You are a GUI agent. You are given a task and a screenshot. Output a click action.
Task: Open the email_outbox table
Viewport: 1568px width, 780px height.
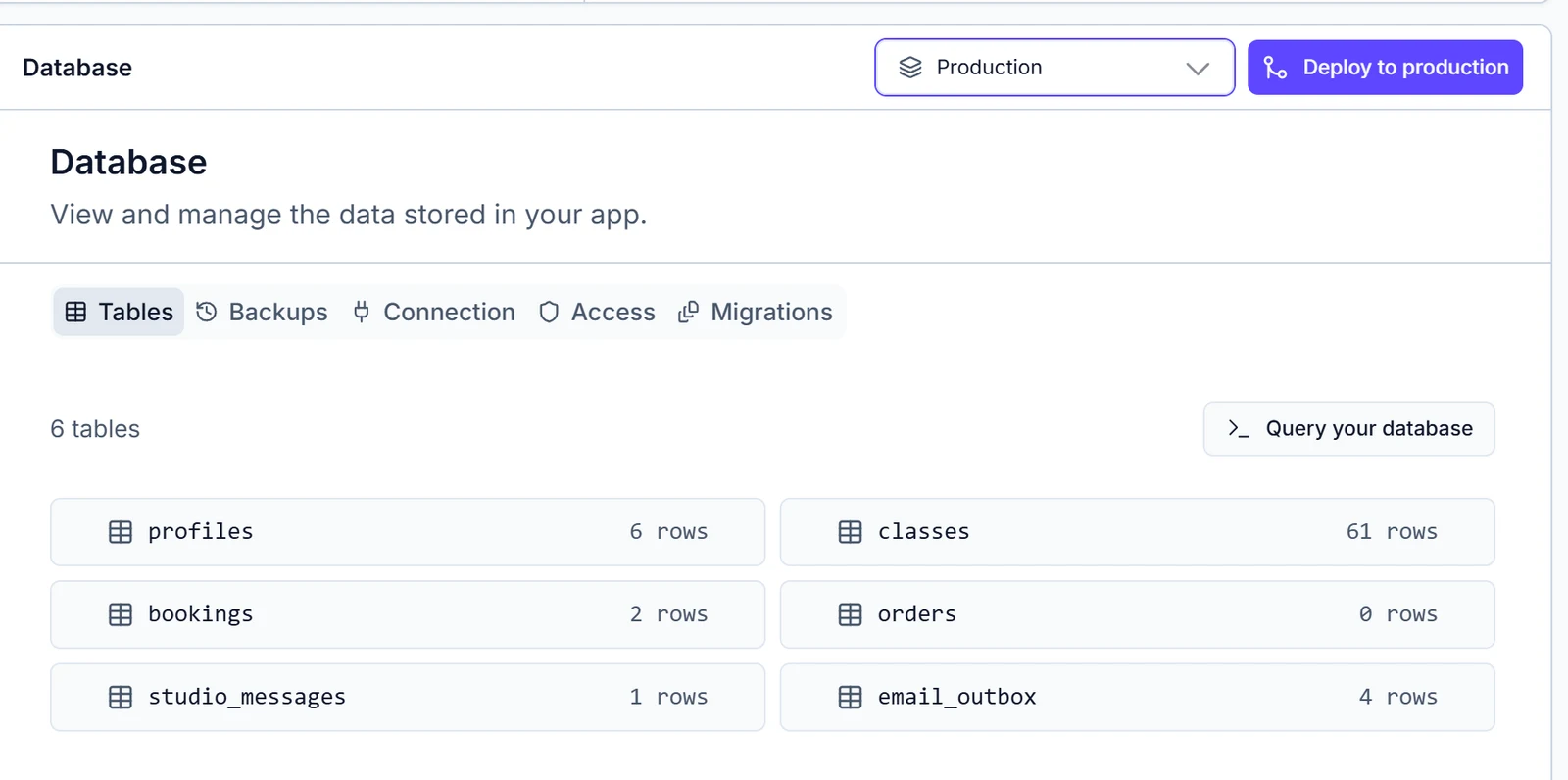tap(1137, 697)
